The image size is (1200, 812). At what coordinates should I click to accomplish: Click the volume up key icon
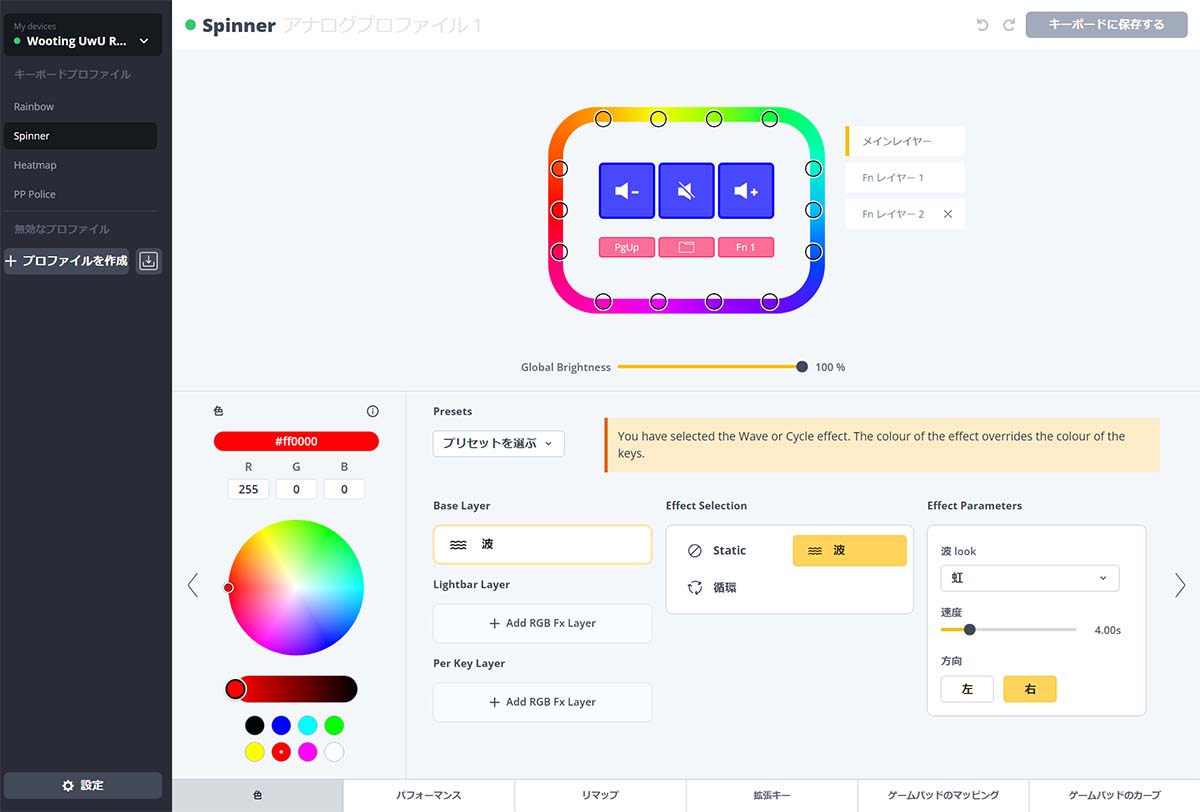[746, 191]
